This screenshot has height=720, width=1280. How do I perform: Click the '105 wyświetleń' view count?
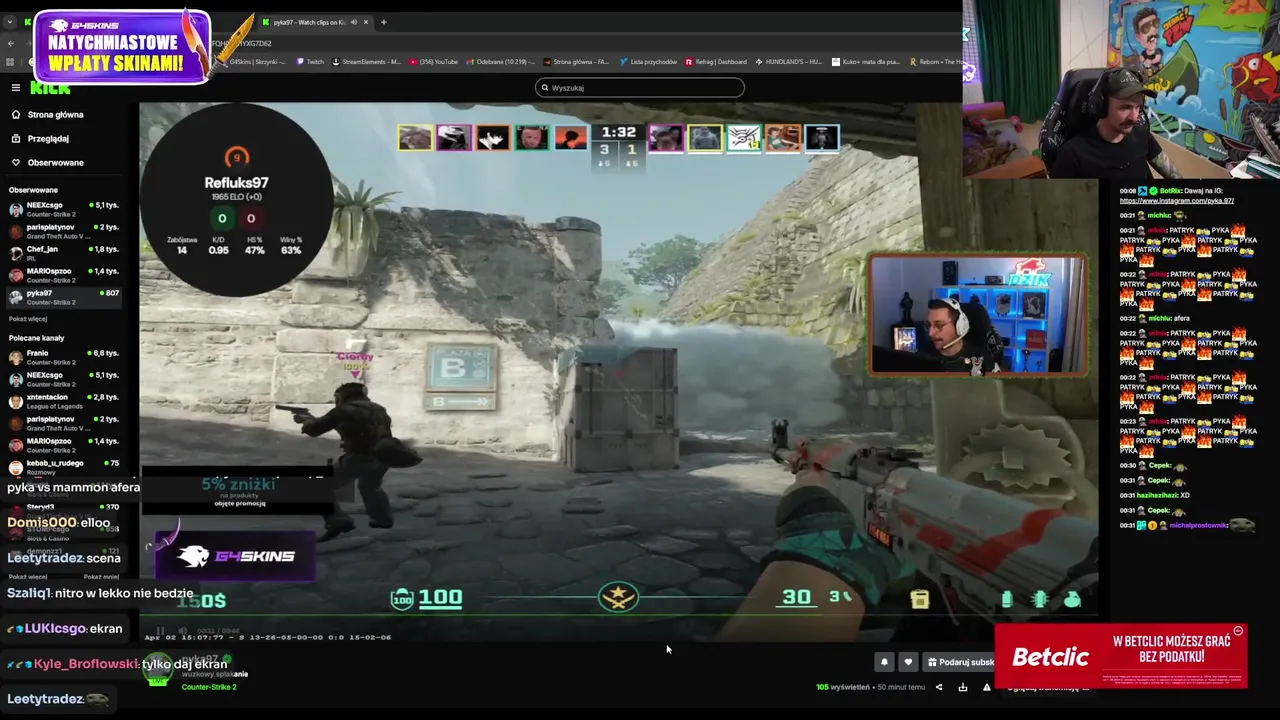[x=843, y=687]
